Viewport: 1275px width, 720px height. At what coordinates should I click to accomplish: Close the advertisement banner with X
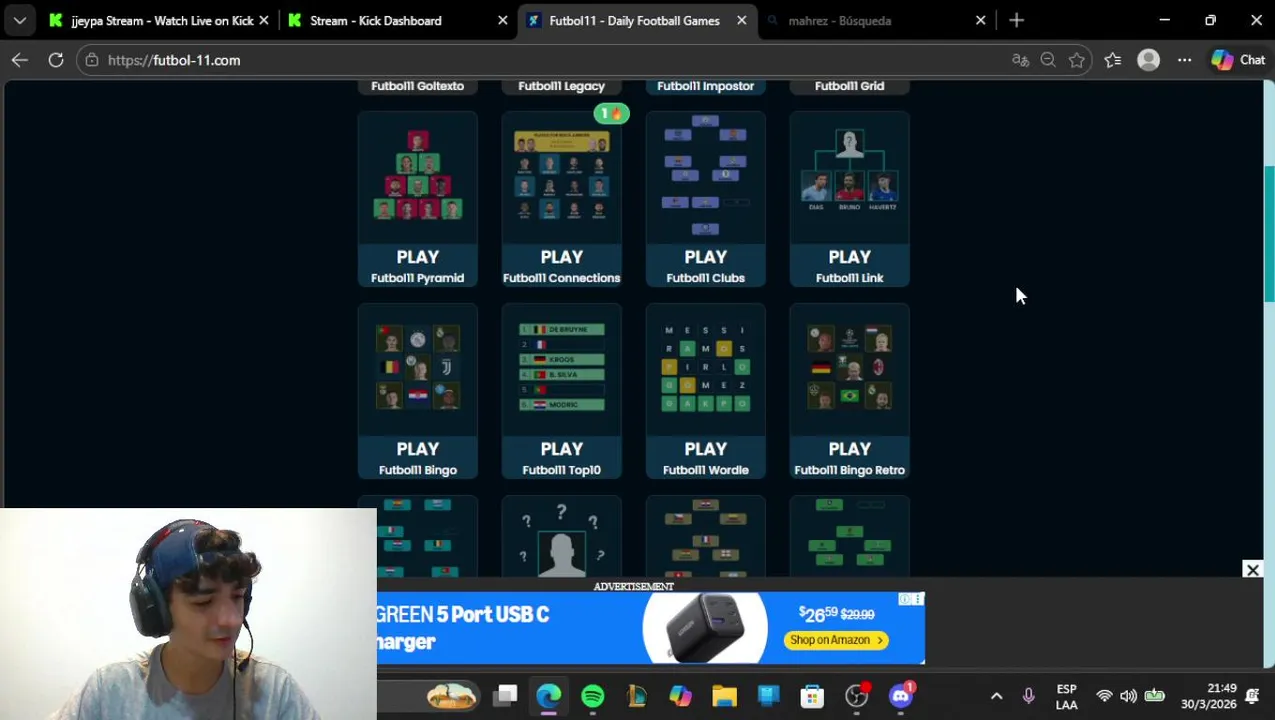pos(1252,570)
